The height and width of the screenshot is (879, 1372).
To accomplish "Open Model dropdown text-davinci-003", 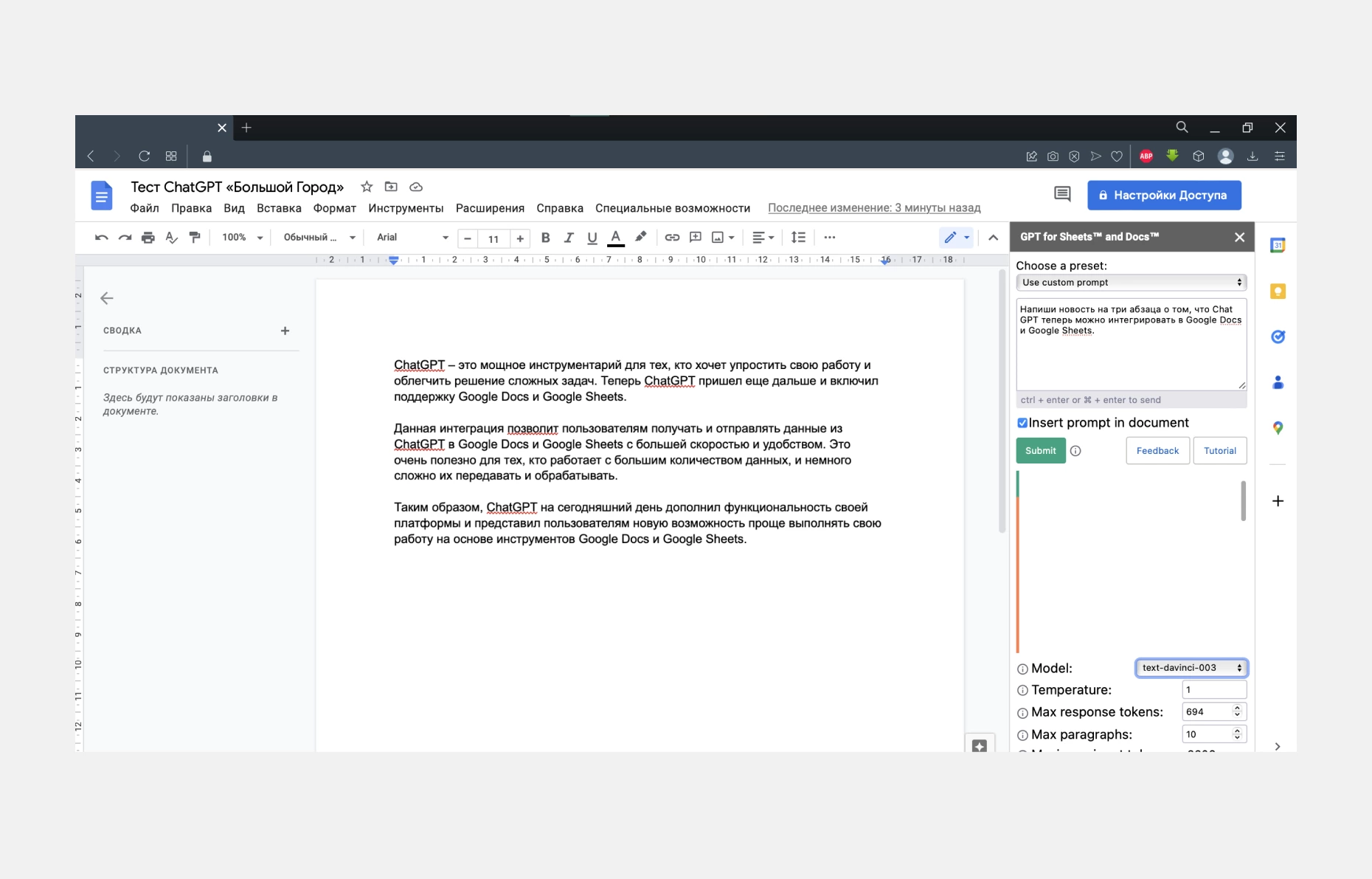I will [1191, 668].
